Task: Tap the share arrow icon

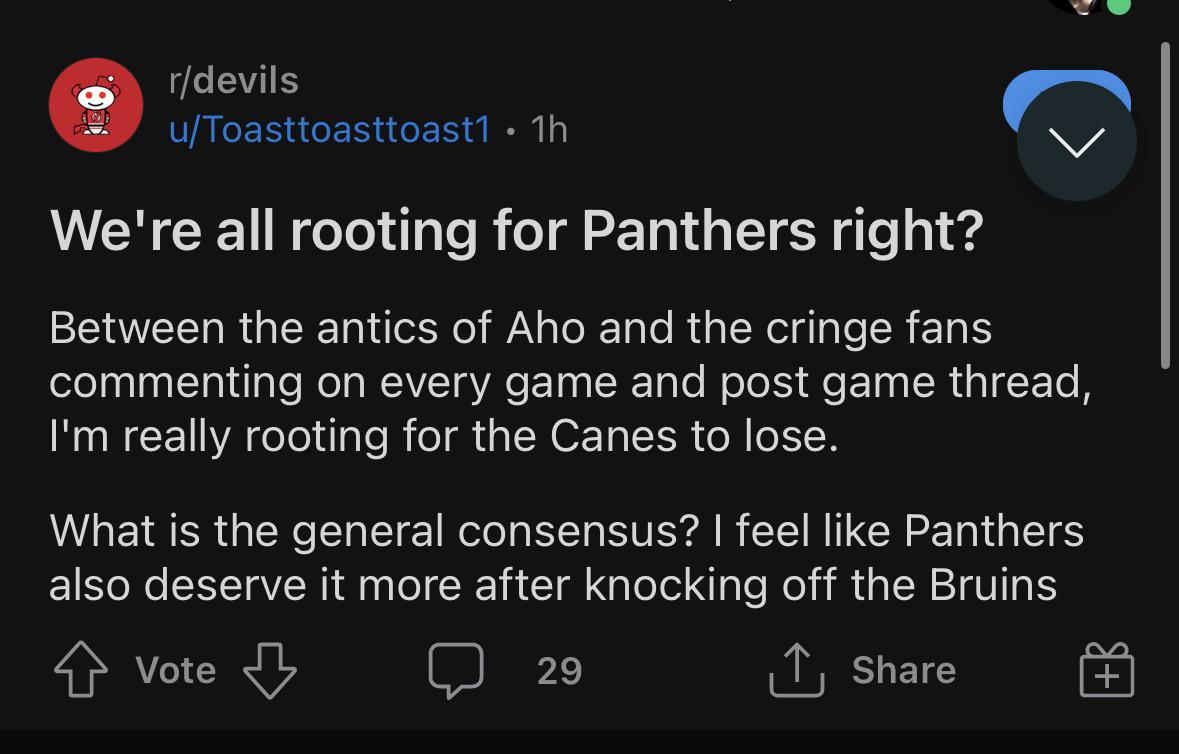Action: click(795, 670)
